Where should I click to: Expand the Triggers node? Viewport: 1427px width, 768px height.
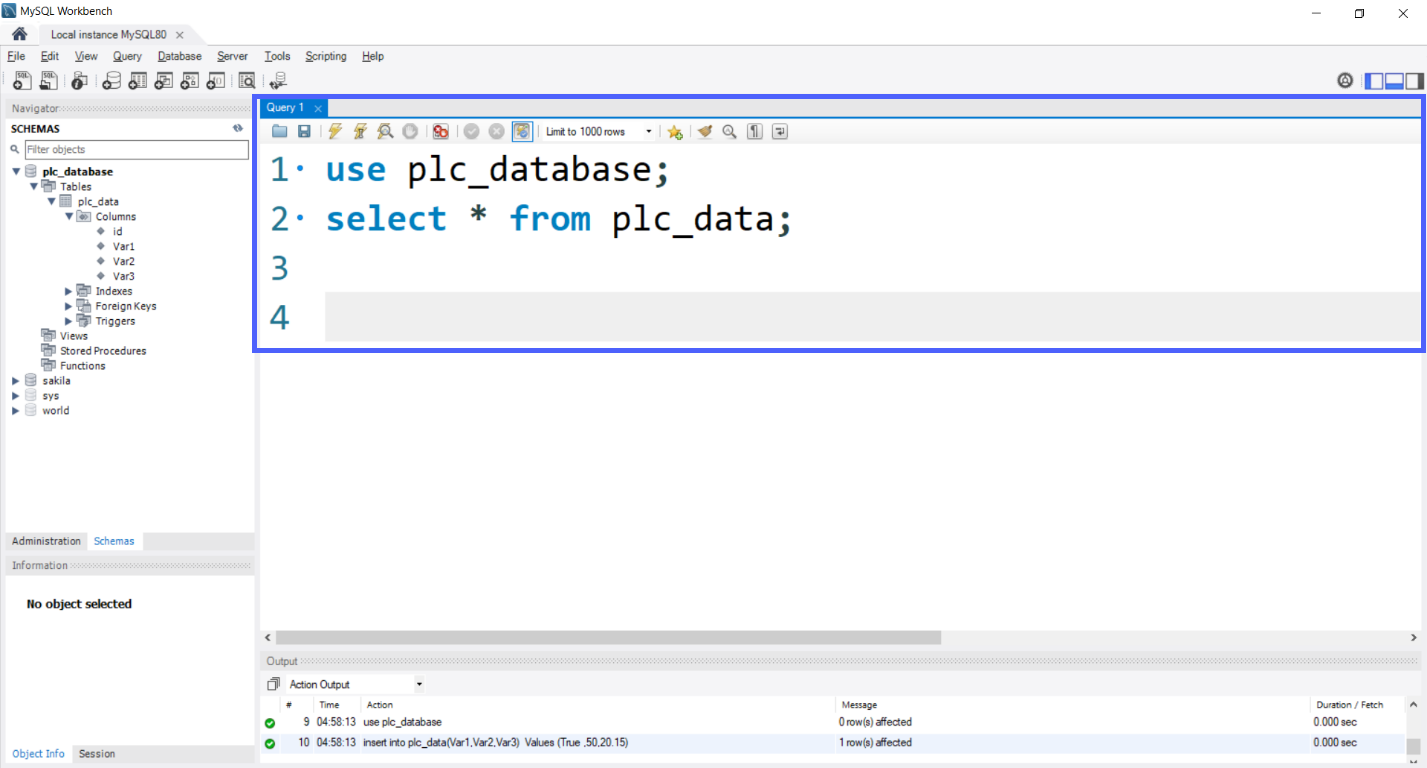click(69, 321)
